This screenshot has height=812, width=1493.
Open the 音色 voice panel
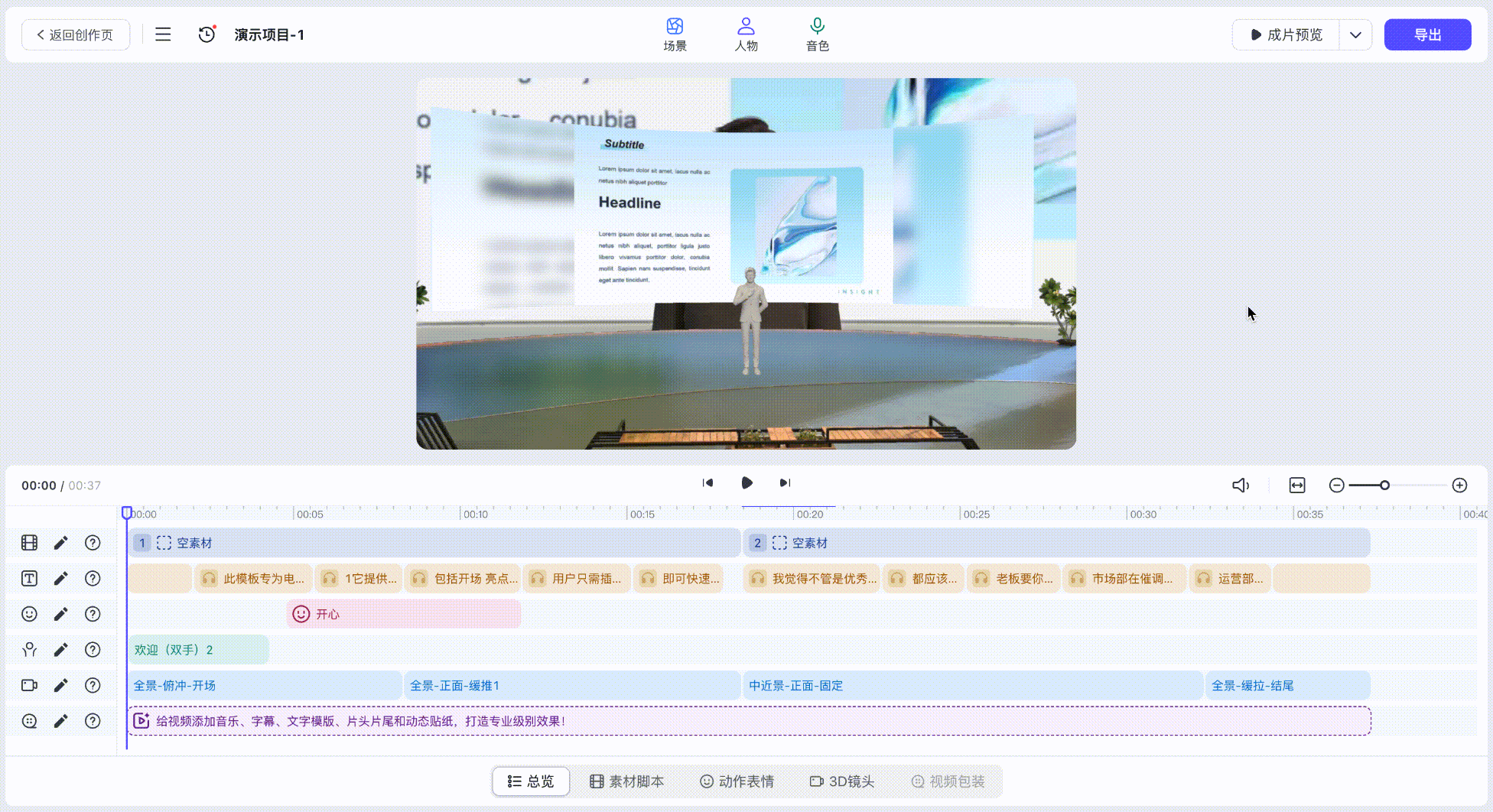[x=817, y=35]
